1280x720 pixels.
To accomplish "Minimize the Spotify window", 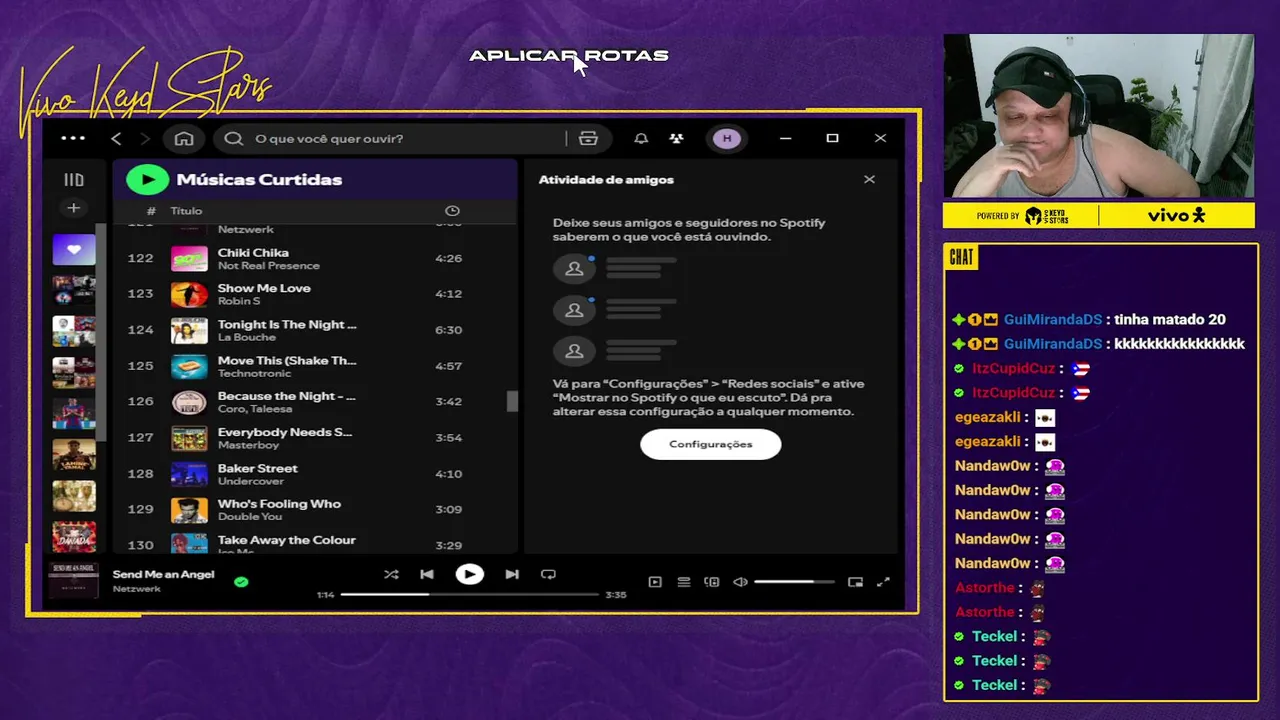I will tap(785, 138).
